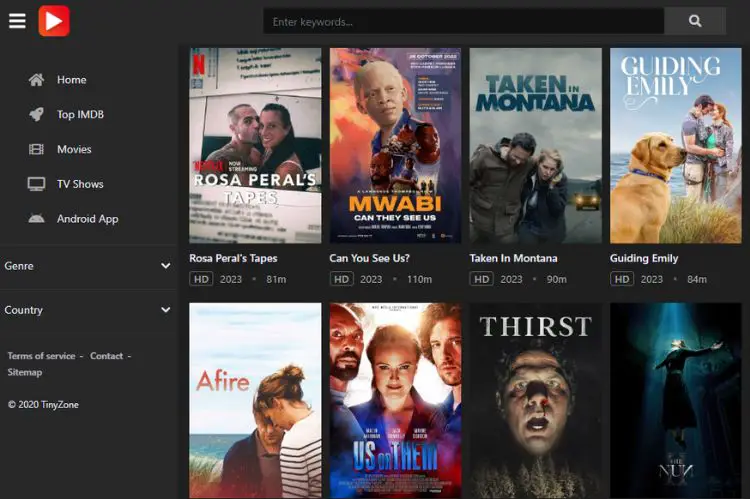Open the Terms of service link
Viewport: 750px width, 499px height.
(x=41, y=356)
